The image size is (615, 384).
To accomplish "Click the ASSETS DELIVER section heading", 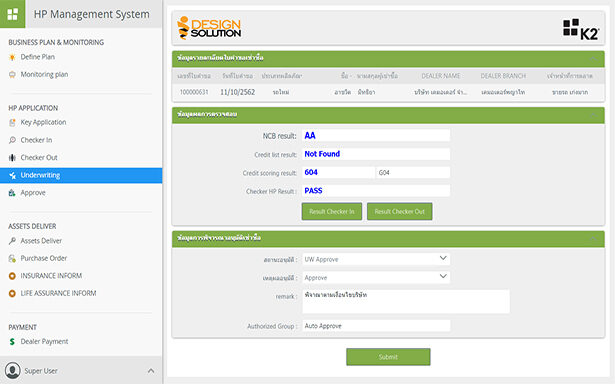I will point(32,226).
